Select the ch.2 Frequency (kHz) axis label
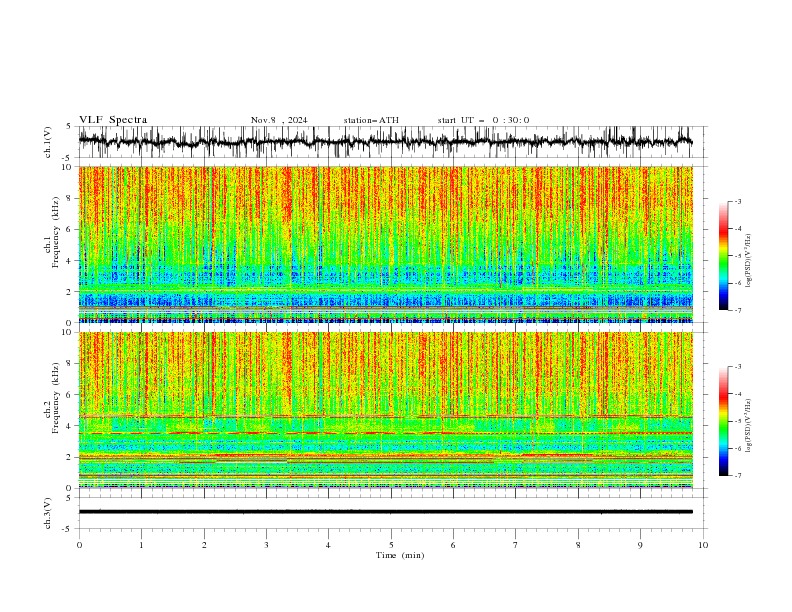The image size is (792, 612). click(52, 398)
